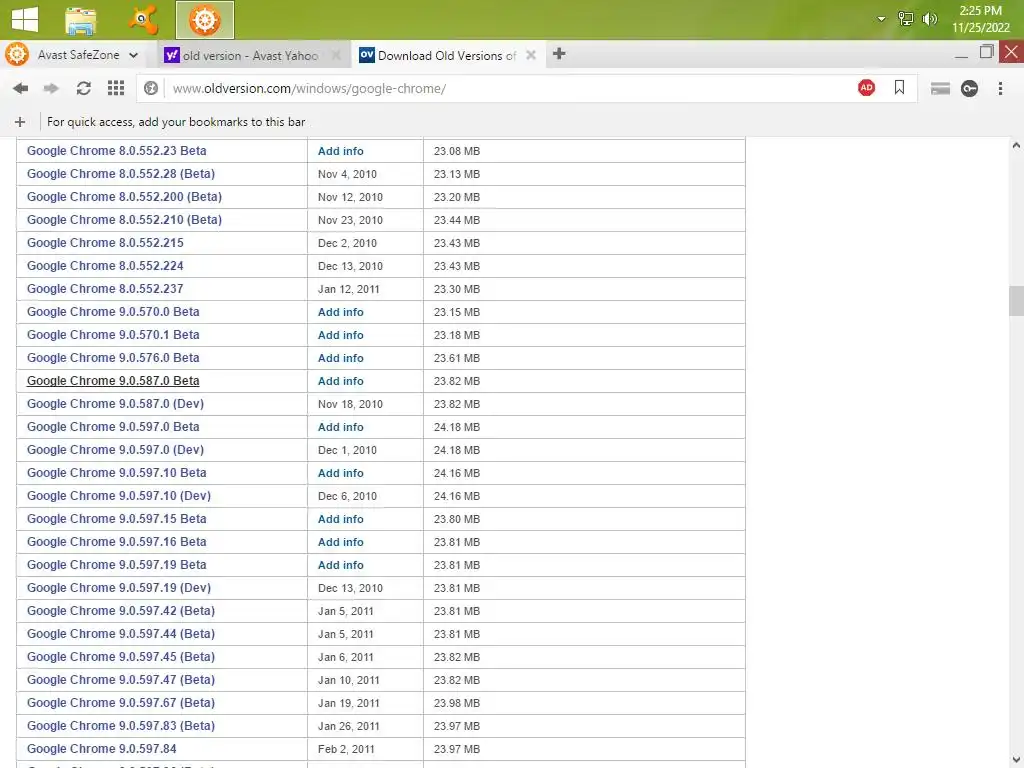1024x768 pixels.
Task: Open the browser three-dot menu
Action: point(1000,88)
